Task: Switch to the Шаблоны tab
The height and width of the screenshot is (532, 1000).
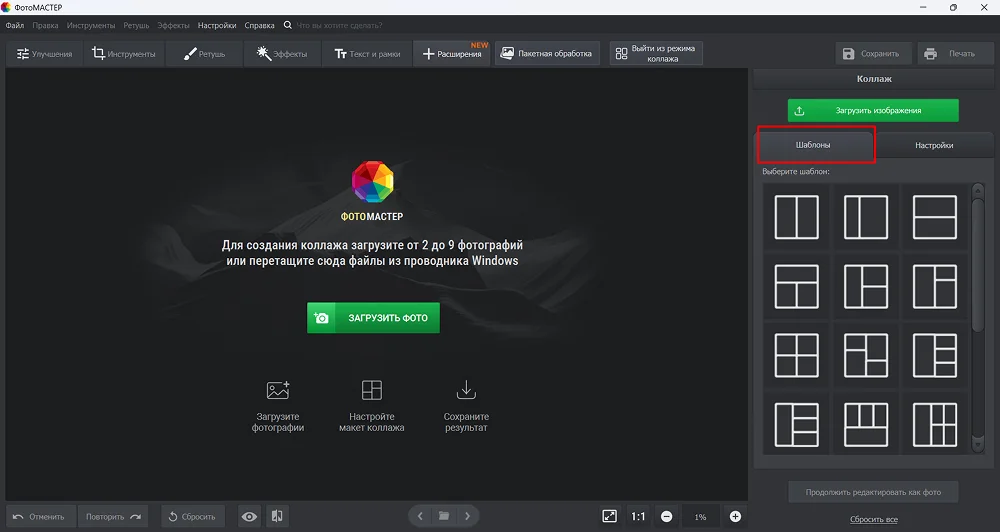Action: coord(813,145)
